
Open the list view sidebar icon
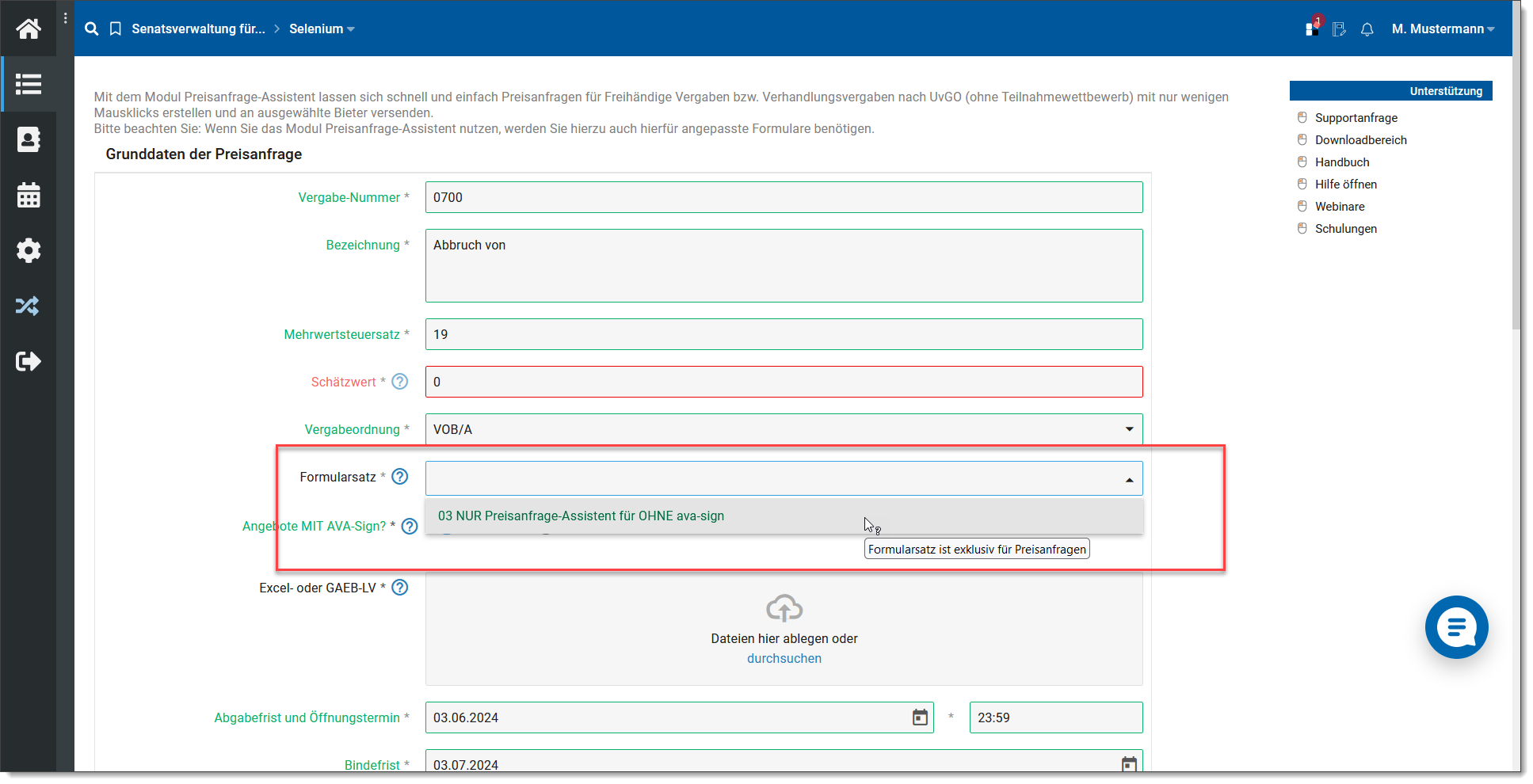coord(29,84)
